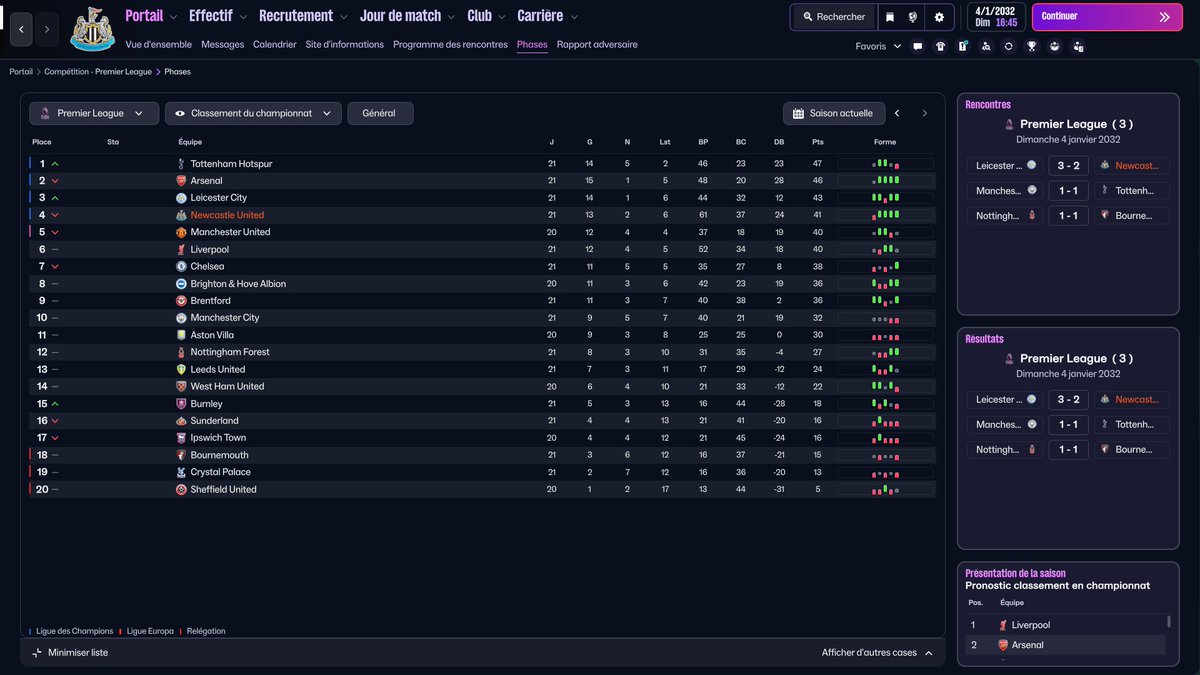Open the trophy favourite icon
This screenshot has width=1200, height=675.
click(1032, 46)
